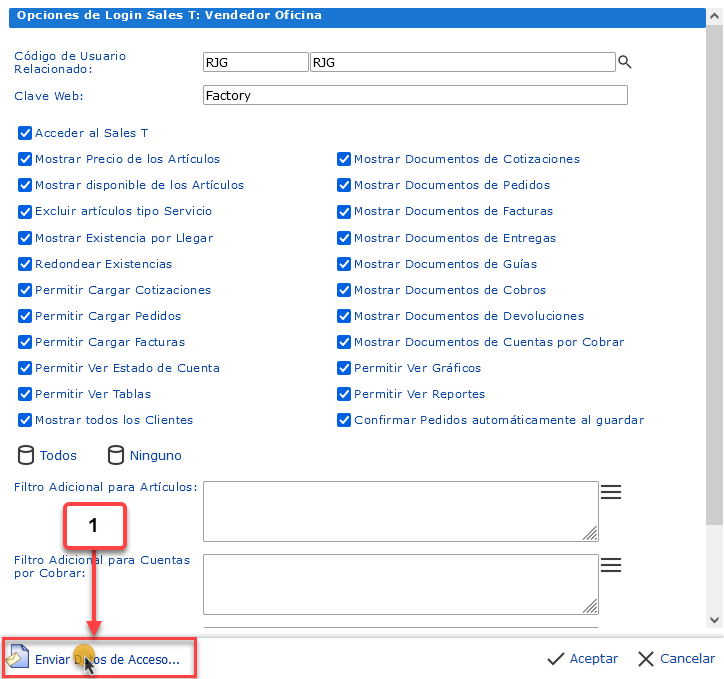
Task: Toggle Mostrar Existencia por Llegar
Action: coord(25,238)
